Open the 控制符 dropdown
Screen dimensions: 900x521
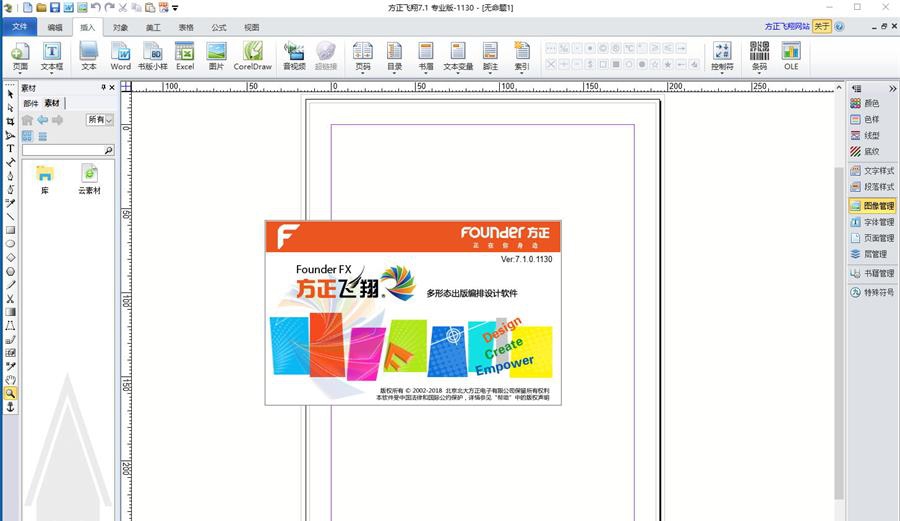point(722,73)
